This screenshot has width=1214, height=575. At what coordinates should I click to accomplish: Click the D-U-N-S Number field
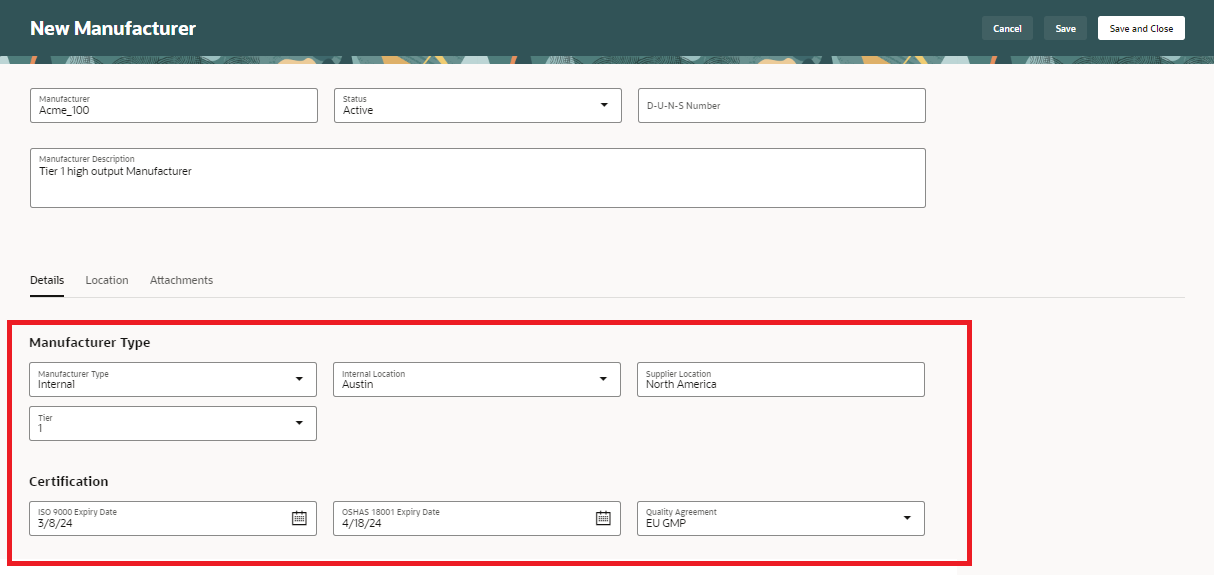pos(782,105)
